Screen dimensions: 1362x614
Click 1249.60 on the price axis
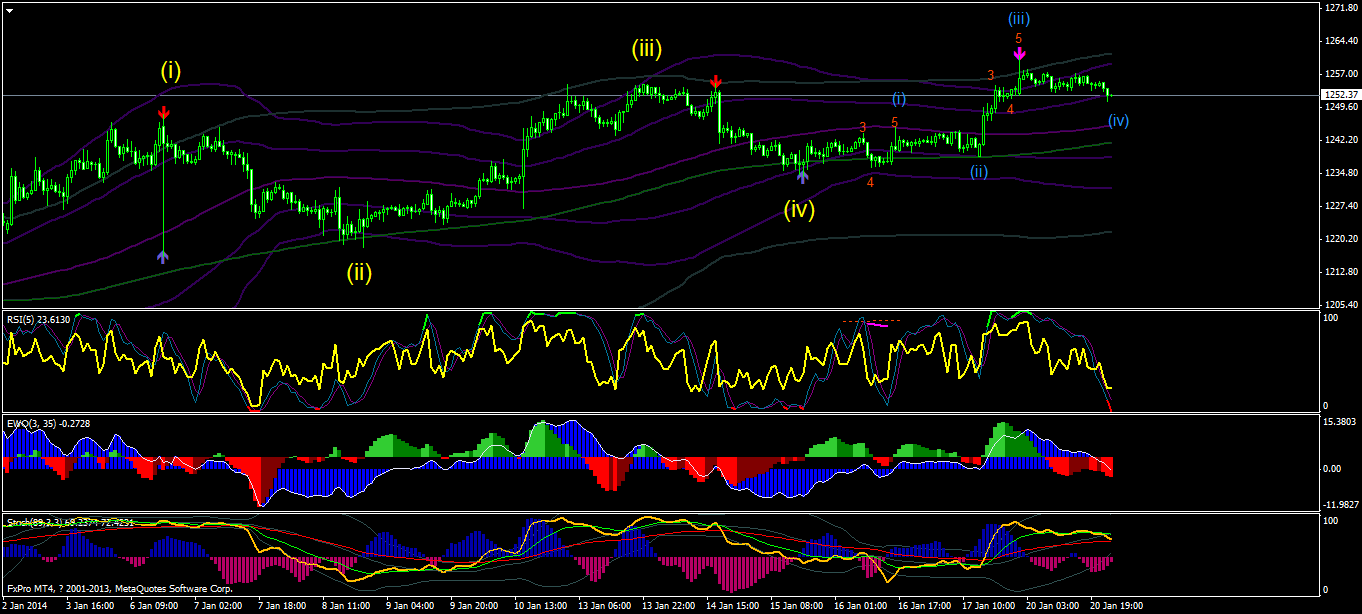pyautogui.click(x=1339, y=107)
